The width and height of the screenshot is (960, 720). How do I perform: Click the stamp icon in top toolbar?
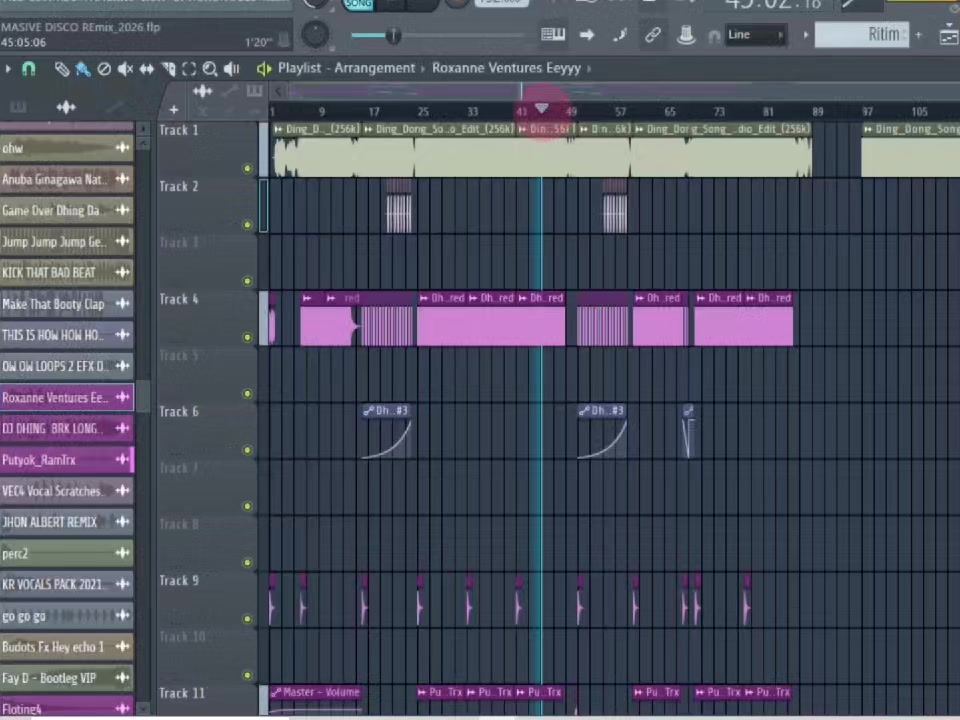click(x=686, y=34)
